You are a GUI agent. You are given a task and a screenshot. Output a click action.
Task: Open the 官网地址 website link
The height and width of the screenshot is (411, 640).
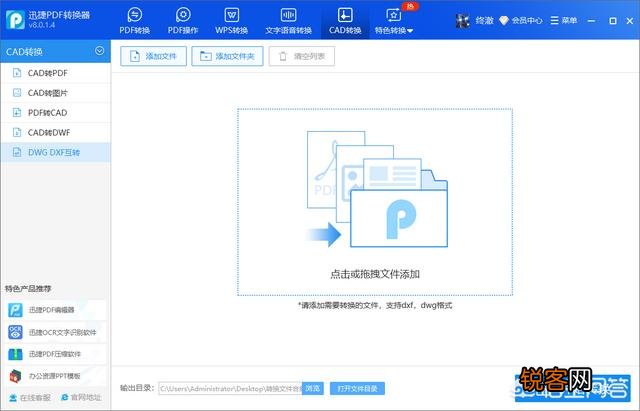(81, 397)
